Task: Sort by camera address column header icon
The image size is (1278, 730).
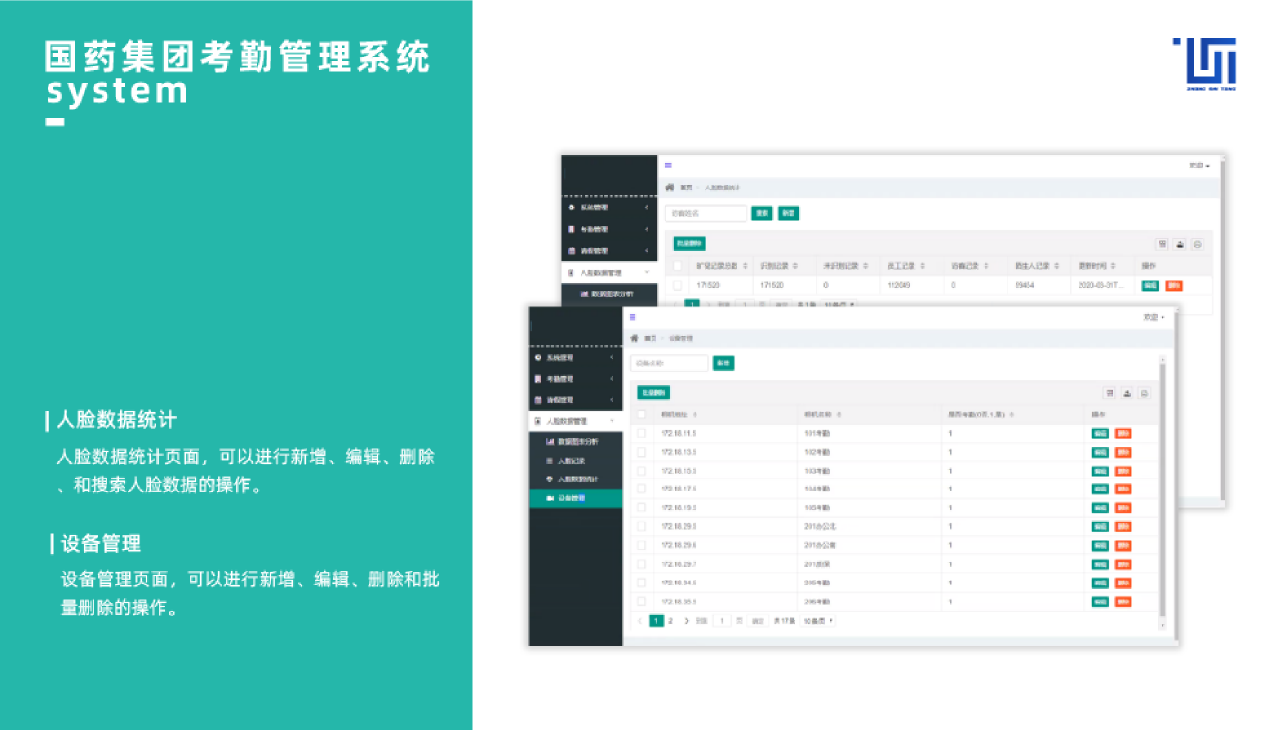Action: [695, 414]
